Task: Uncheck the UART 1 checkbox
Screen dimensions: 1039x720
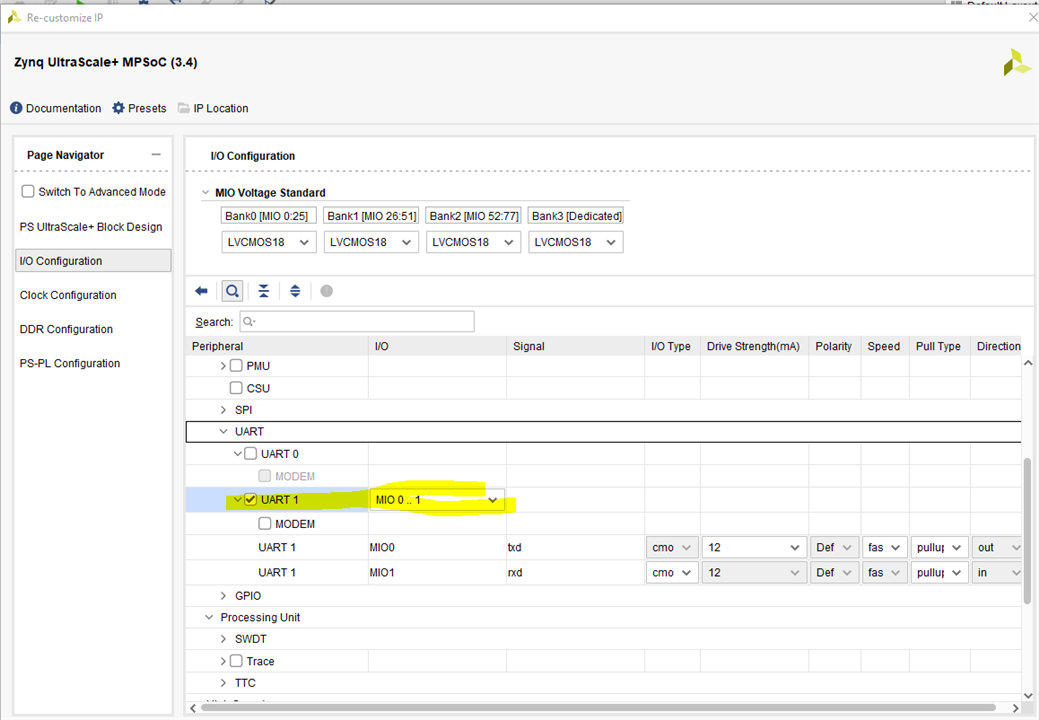Action: [250, 500]
